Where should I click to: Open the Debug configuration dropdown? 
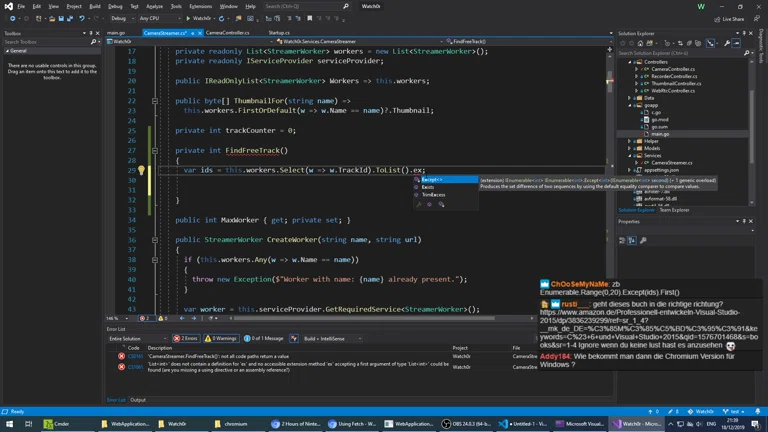tap(121, 19)
